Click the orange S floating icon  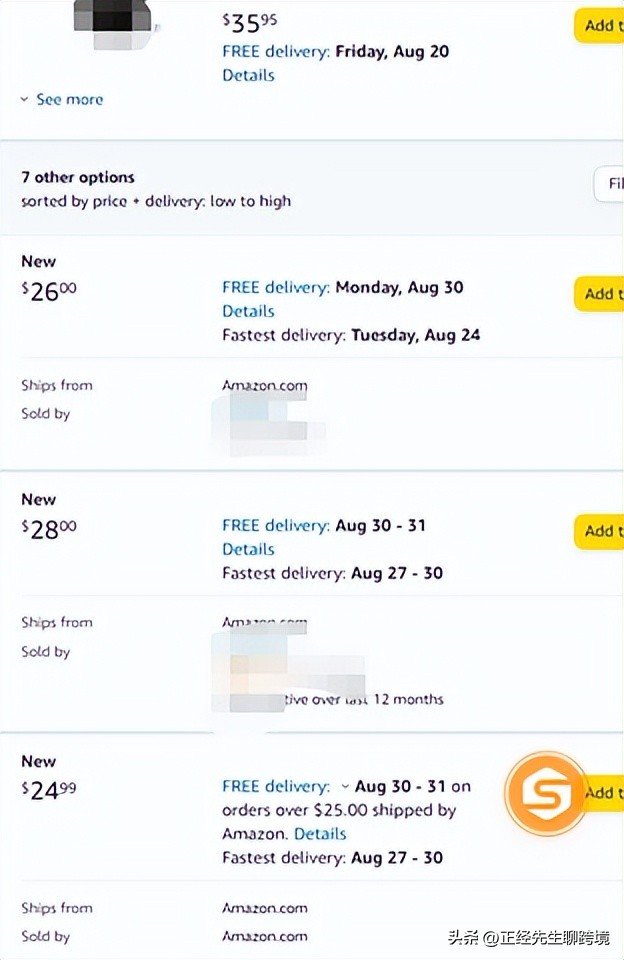pos(546,794)
